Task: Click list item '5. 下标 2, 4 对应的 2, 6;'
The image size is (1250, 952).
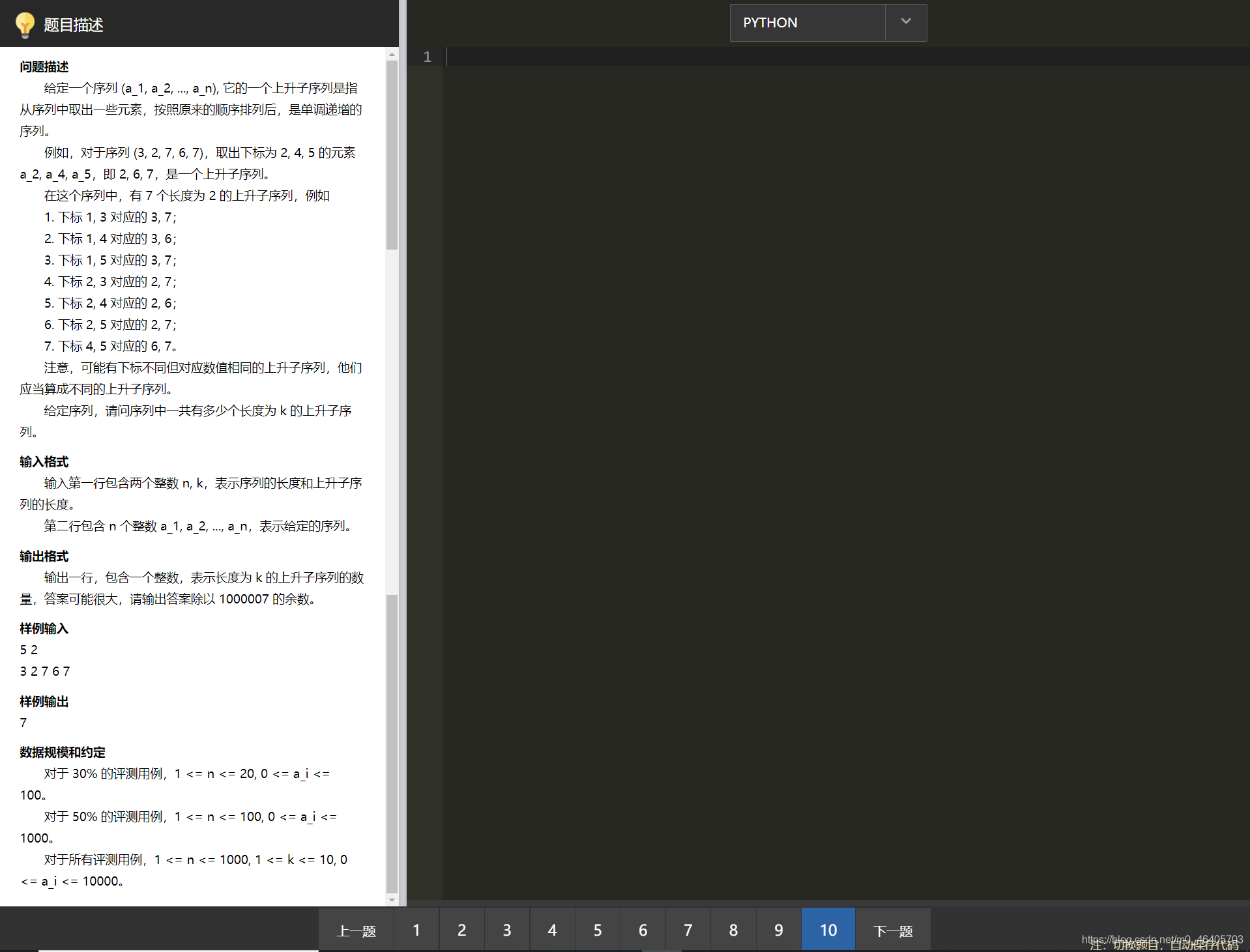Action: pos(110,303)
